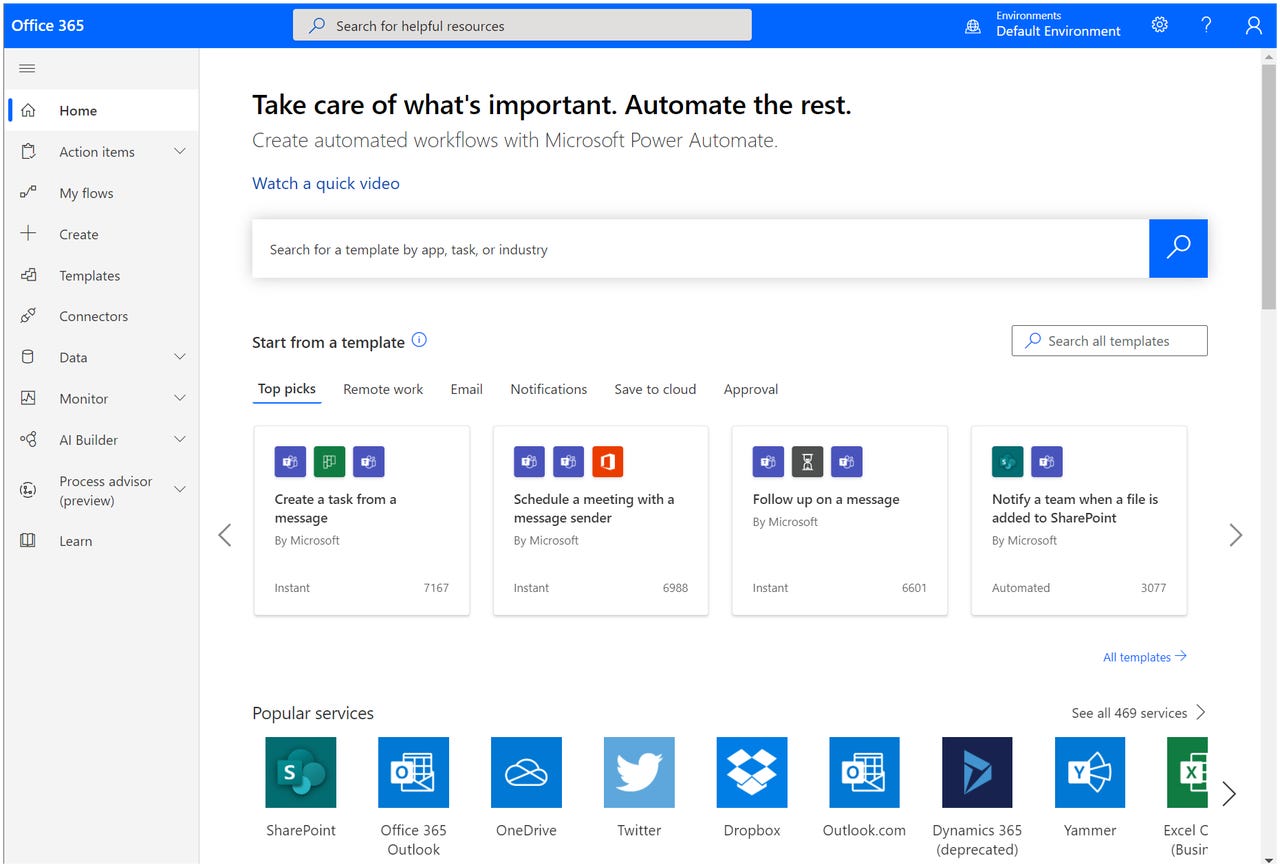This screenshot has width=1280, height=867.
Task: Open the settings gear in the top bar
Action: click(x=1159, y=24)
